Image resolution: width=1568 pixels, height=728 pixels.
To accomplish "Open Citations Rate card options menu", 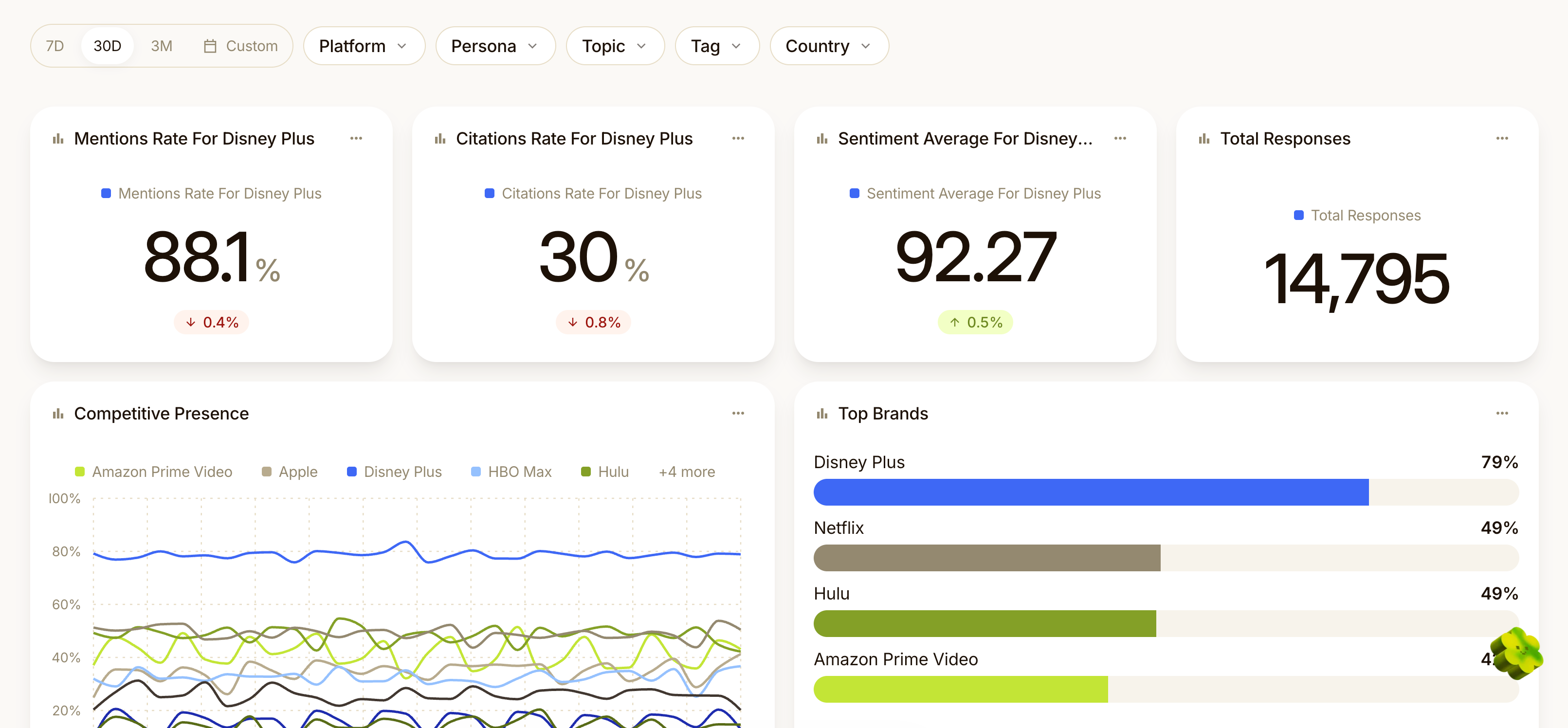I will (x=738, y=139).
